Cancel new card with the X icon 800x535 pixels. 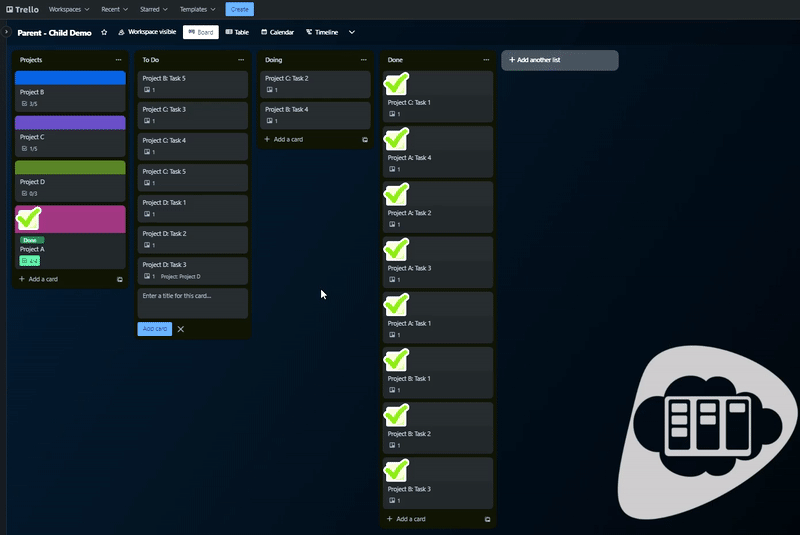coord(181,329)
